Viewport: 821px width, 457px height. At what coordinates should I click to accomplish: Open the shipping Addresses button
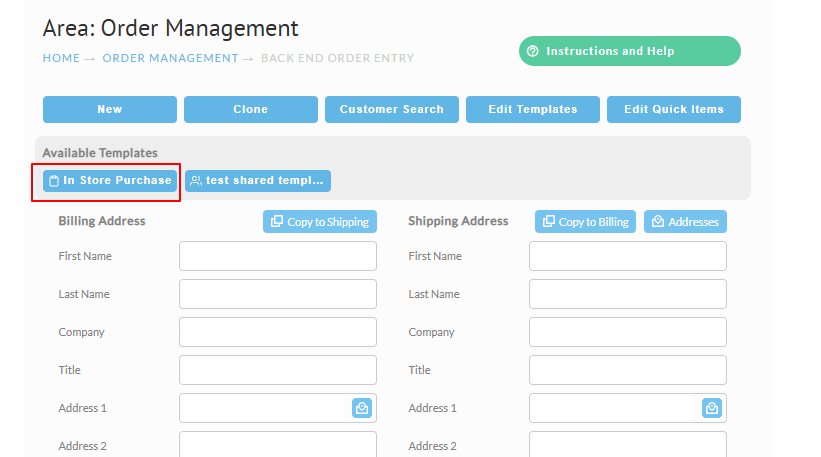tap(685, 221)
